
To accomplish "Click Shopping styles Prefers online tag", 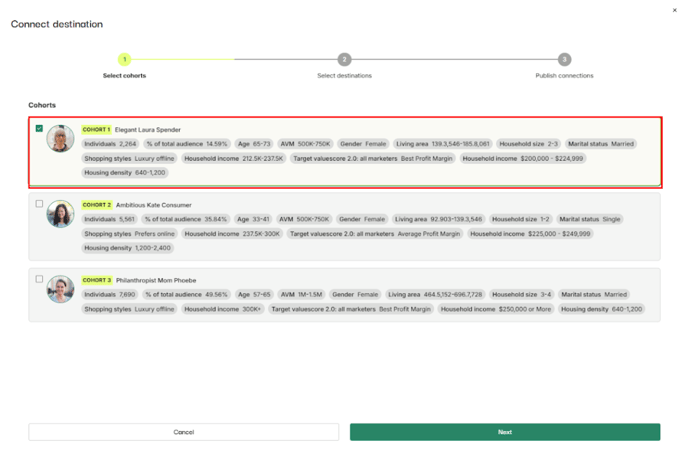I will click(x=129, y=233).
